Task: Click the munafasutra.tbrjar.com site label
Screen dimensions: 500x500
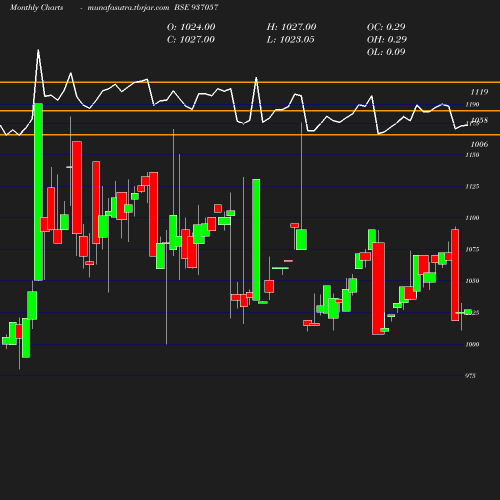Action: click(x=128, y=7)
